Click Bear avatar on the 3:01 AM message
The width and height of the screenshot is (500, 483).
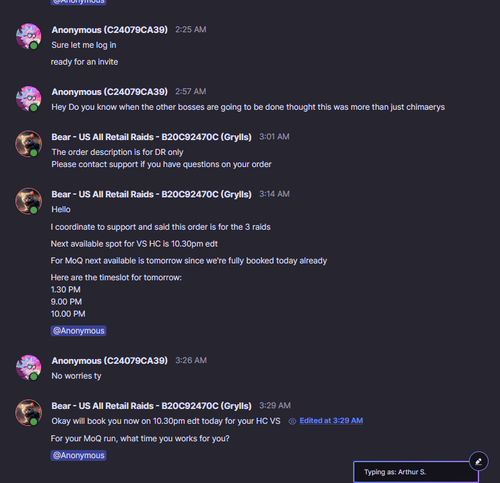[29, 144]
